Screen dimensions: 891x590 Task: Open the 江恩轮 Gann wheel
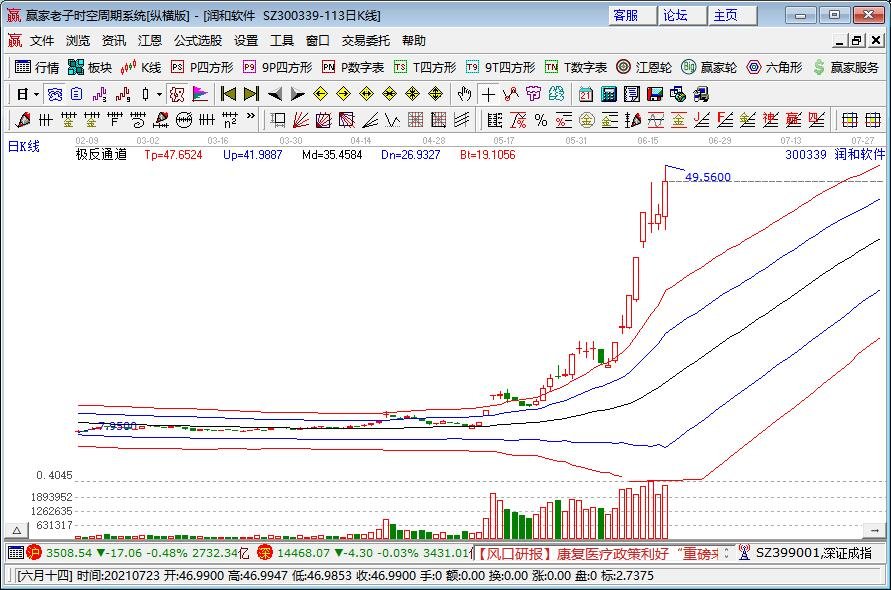(644, 68)
